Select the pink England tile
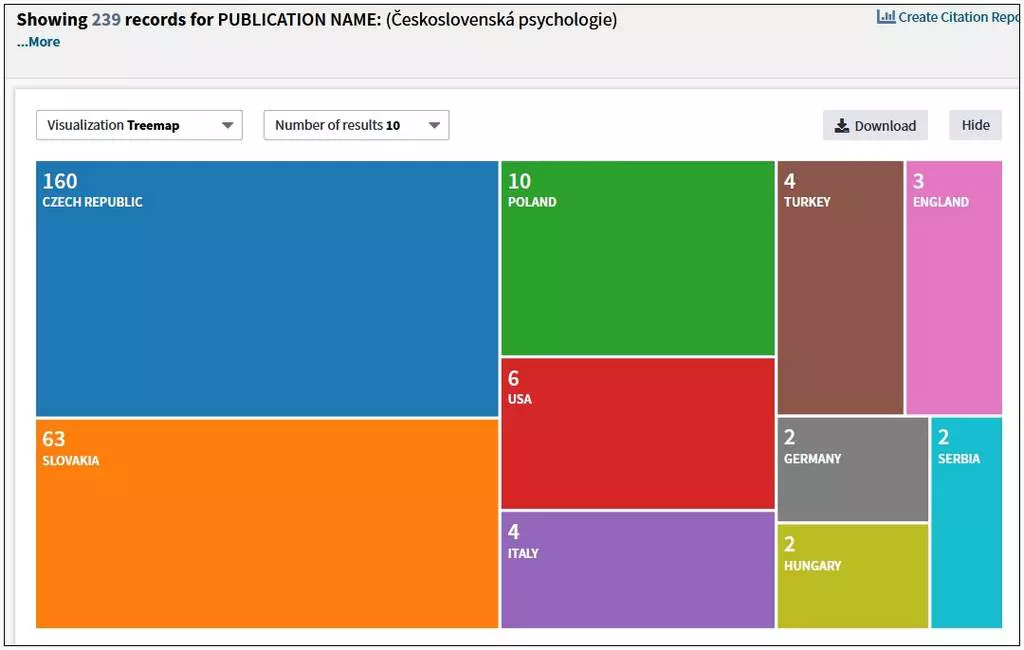 click(x=953, y=288)
